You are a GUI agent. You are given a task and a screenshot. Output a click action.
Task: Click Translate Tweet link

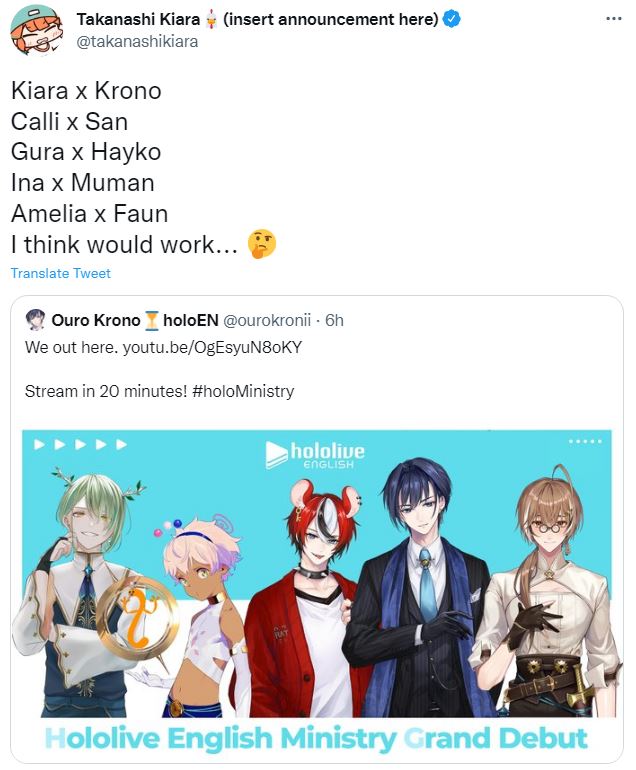click(61, 273)
